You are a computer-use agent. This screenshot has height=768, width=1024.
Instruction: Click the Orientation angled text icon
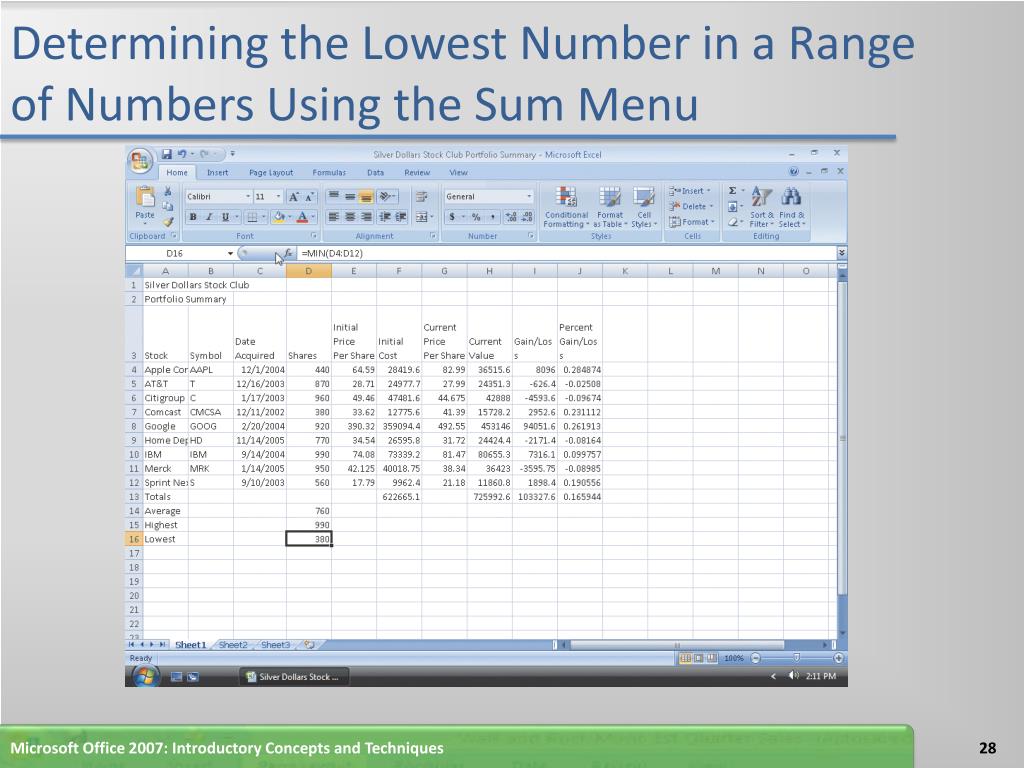tap(385, 197)
